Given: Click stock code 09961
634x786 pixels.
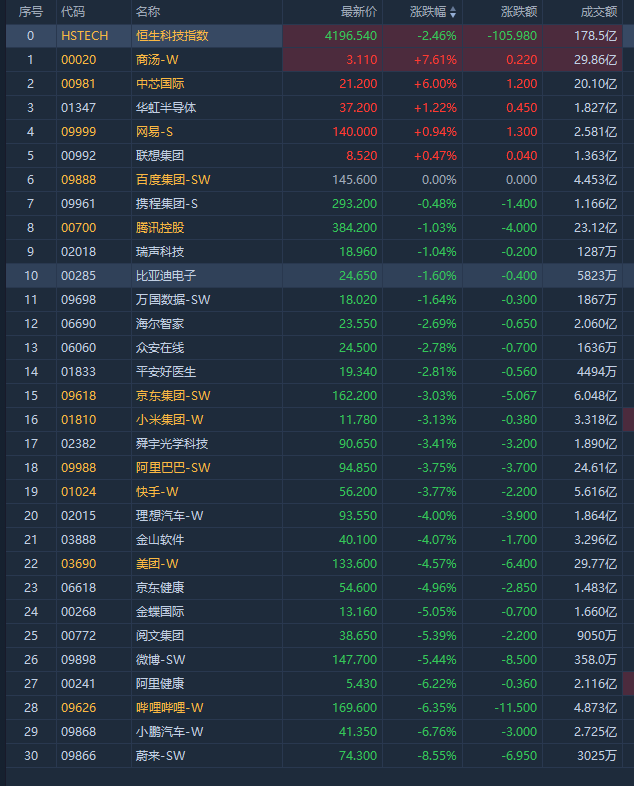Looking at the screenshot, I should tap(78, 204).
